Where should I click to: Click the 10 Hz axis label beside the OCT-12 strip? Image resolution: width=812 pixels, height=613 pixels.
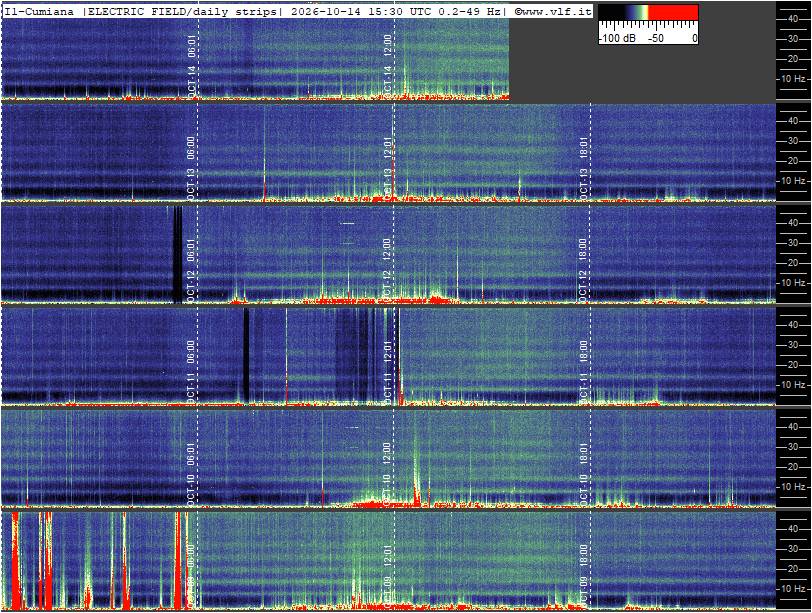coord(793,283)
